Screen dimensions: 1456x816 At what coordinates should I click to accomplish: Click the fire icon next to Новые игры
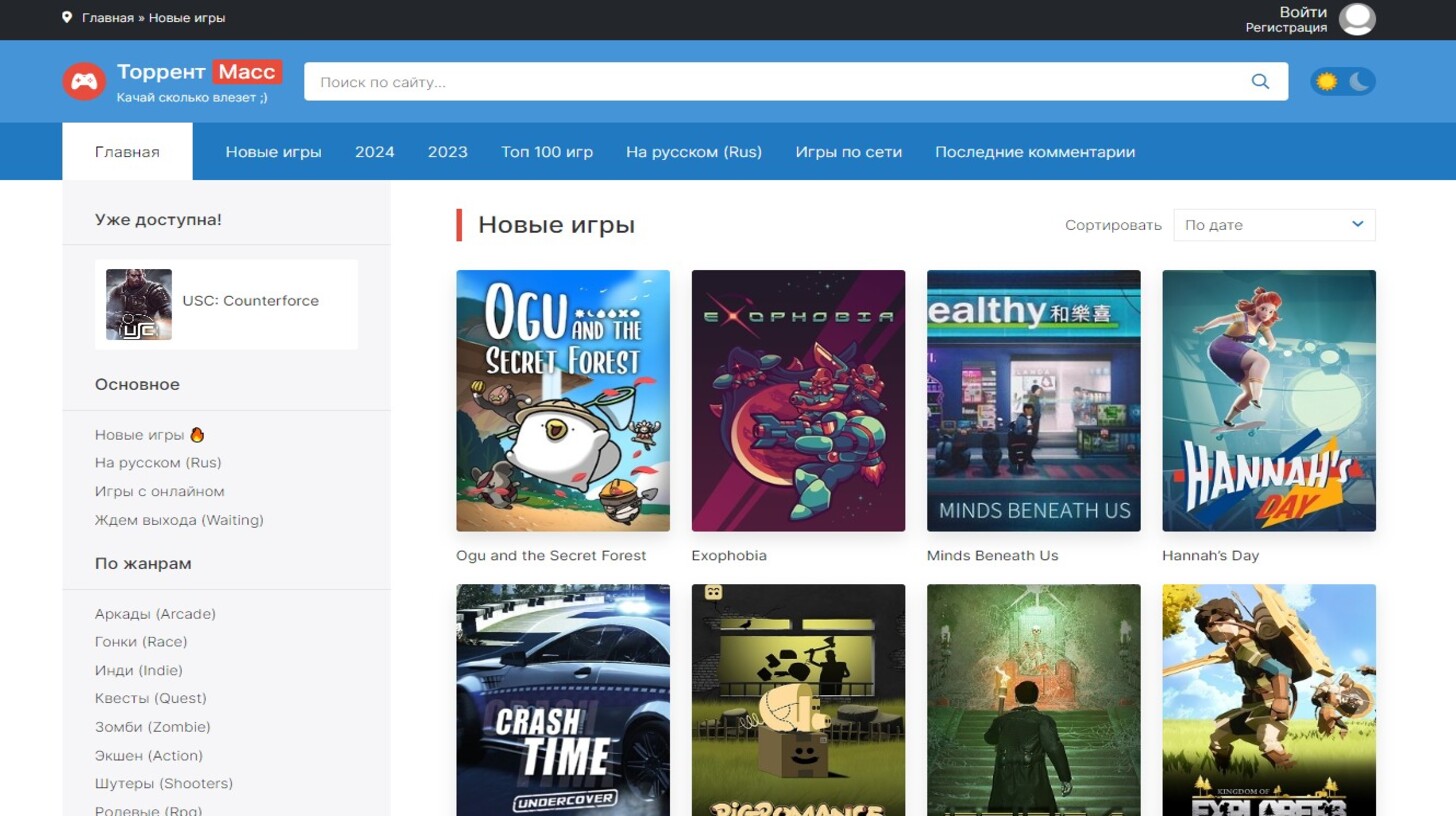click(197, 435)
